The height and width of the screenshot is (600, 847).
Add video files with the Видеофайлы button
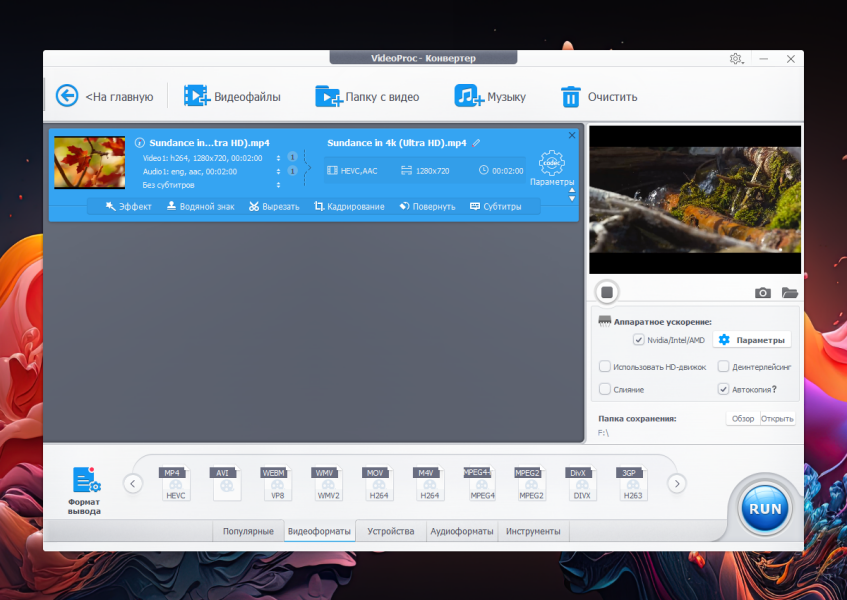[232, 97]
